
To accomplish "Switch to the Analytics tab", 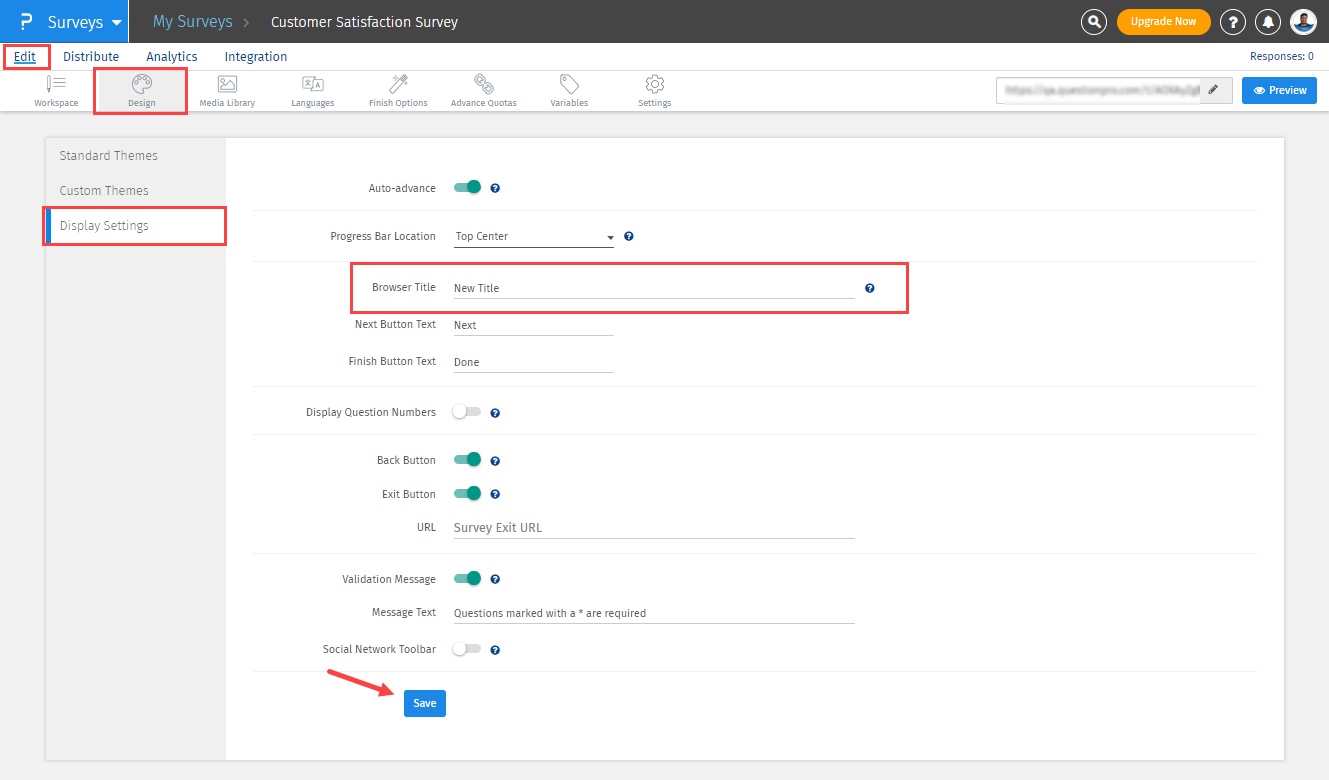I will coord(172,57).
